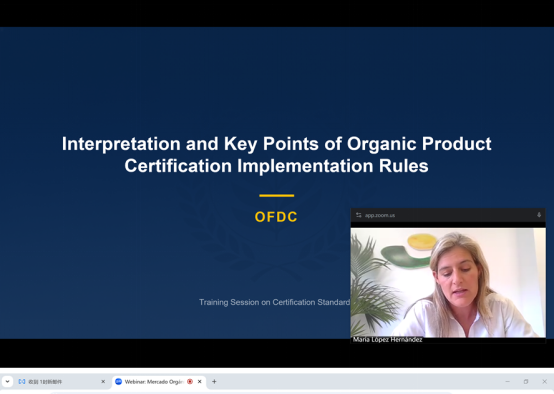Open a new browser tab with plus button
The width and height of the screenshot is (554, 394).
(214, 382)
